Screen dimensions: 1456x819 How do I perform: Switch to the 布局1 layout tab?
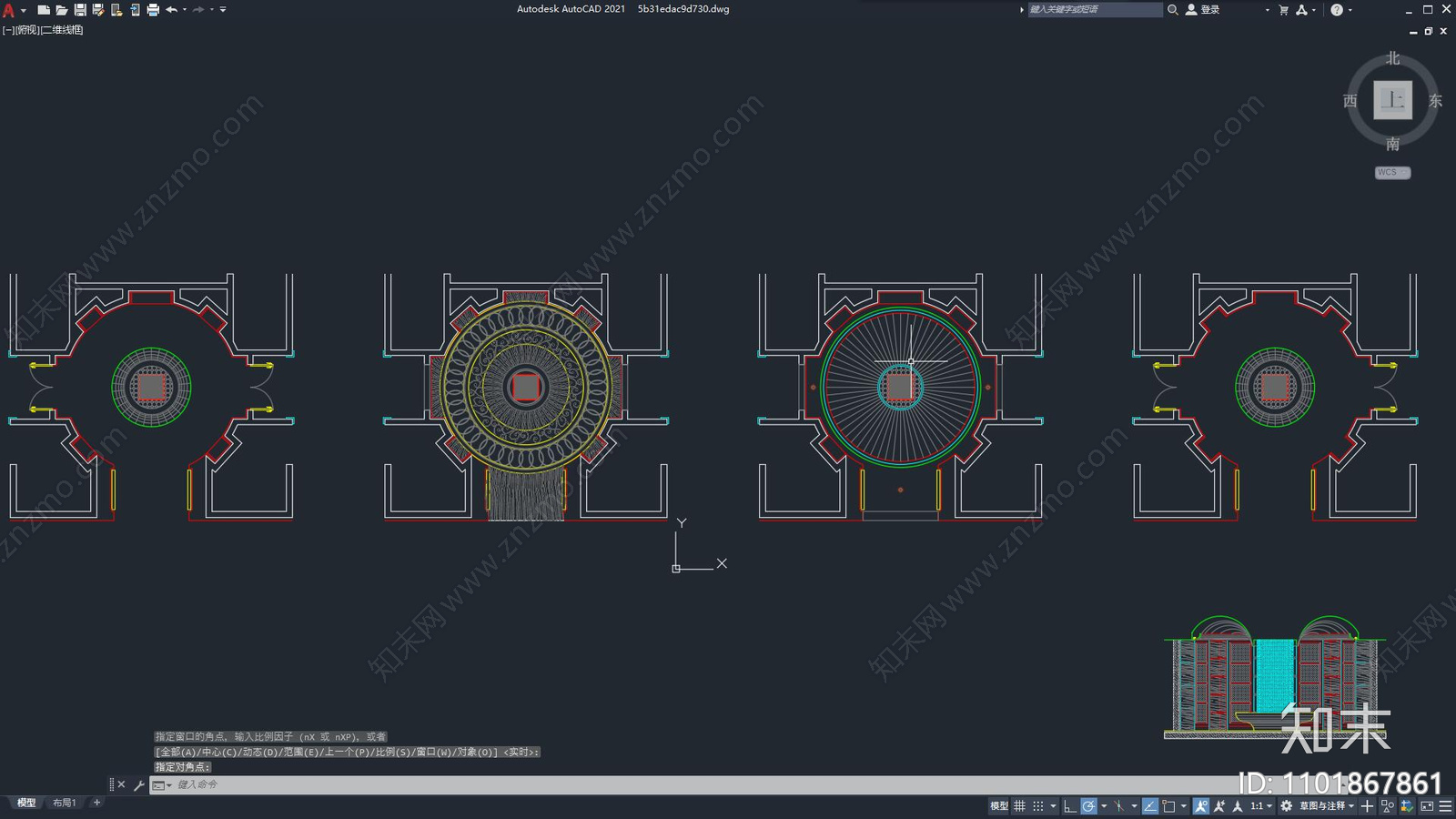[64, 803]
